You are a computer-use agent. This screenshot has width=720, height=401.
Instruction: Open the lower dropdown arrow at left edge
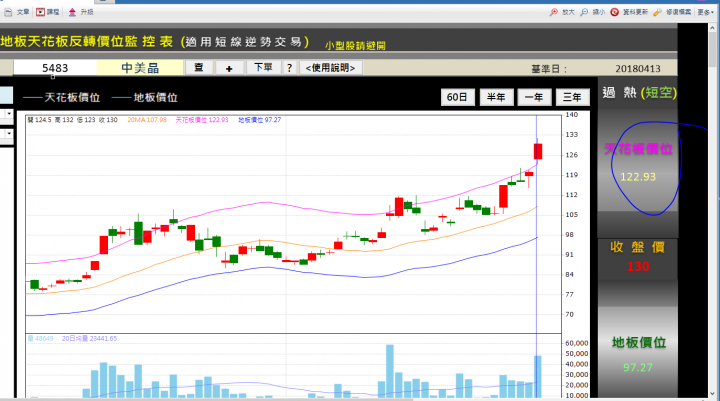[9, 134]
